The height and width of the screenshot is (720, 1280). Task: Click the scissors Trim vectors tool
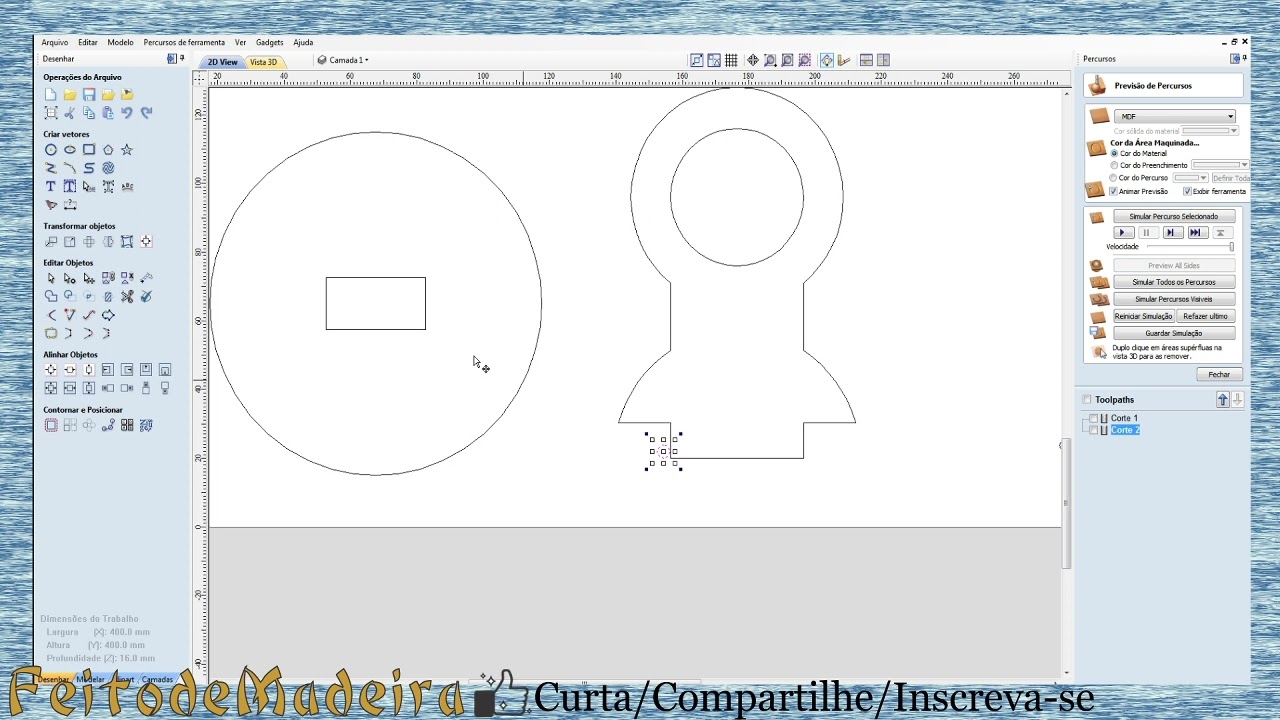[x=127, y=297]
